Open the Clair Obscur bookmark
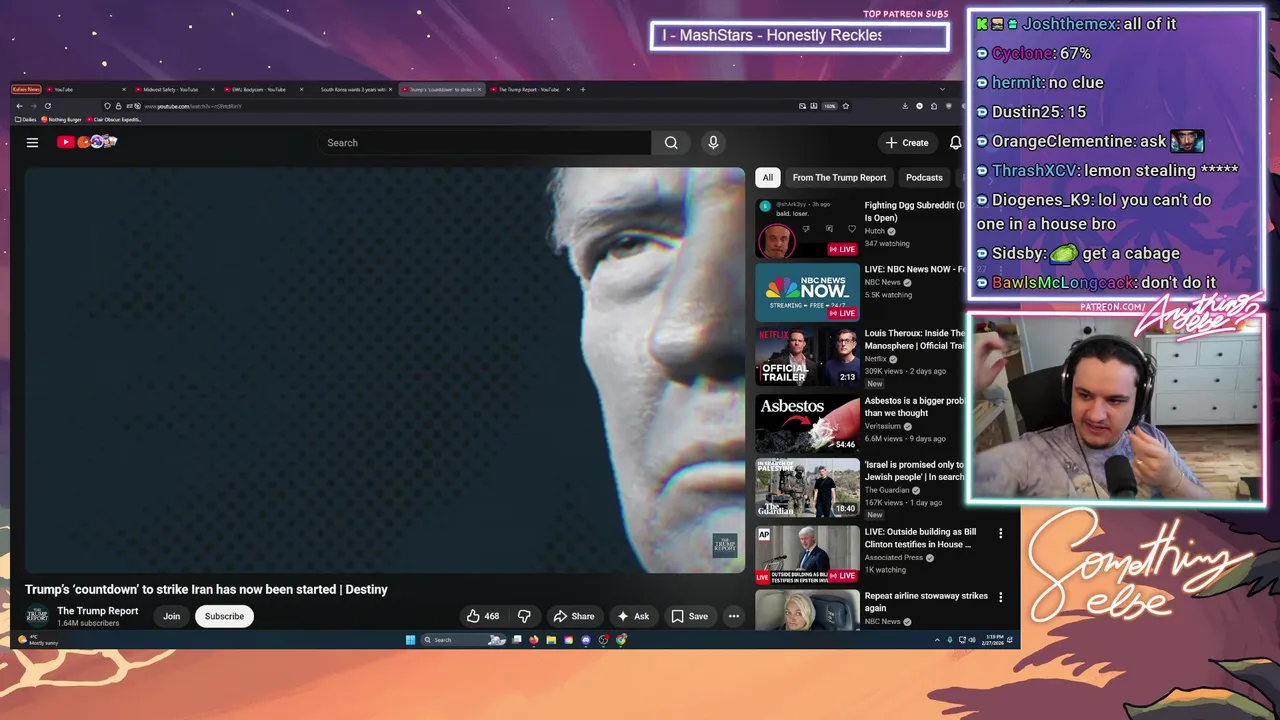This screenshot has height=720, width=1280. tap(116, 120)
